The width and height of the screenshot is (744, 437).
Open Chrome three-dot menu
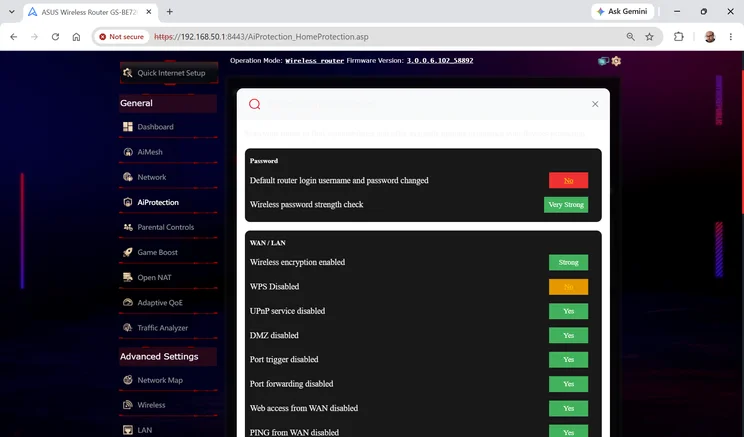731,37
